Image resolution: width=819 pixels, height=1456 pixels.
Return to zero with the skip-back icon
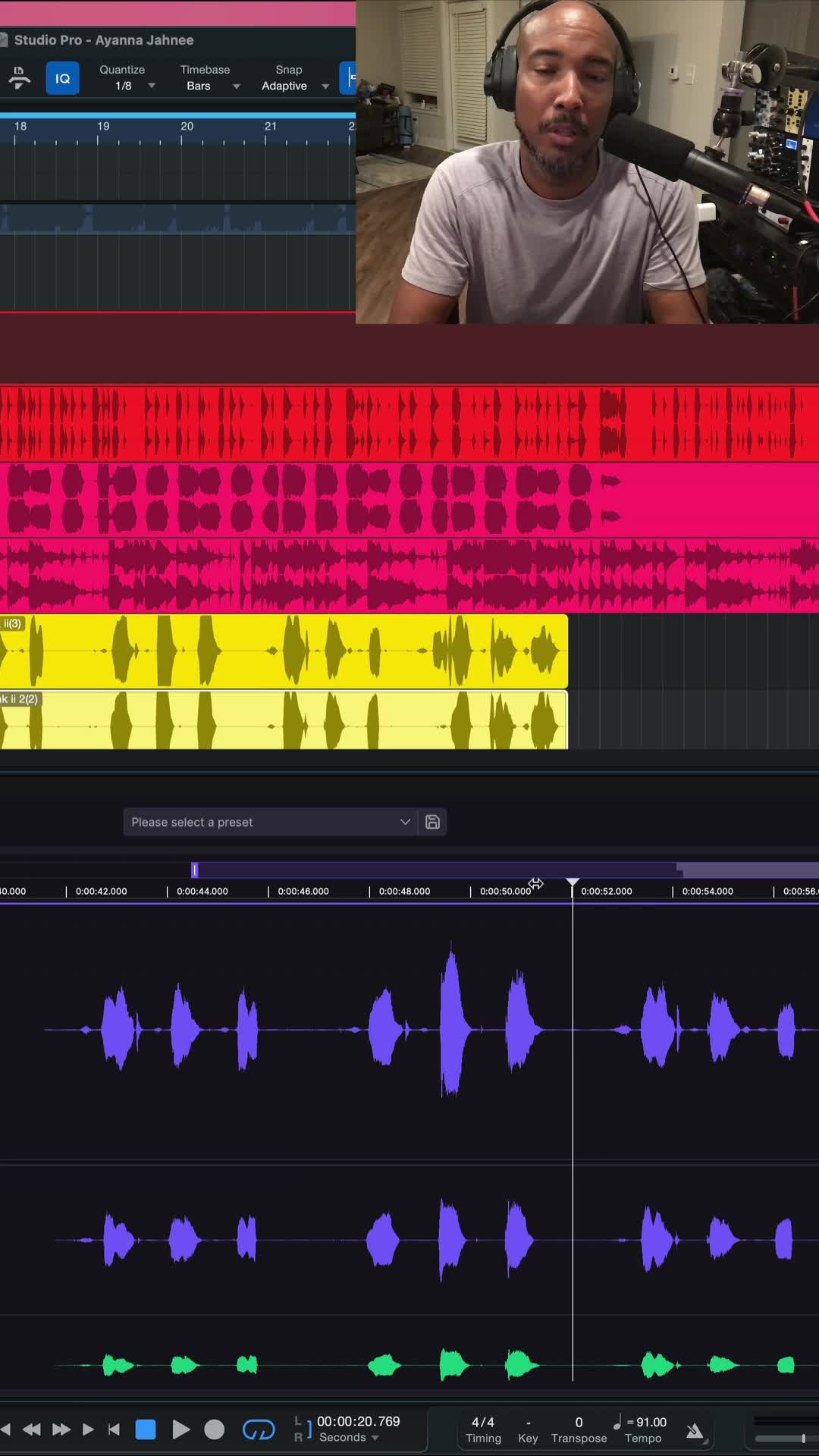point(115,1429)
